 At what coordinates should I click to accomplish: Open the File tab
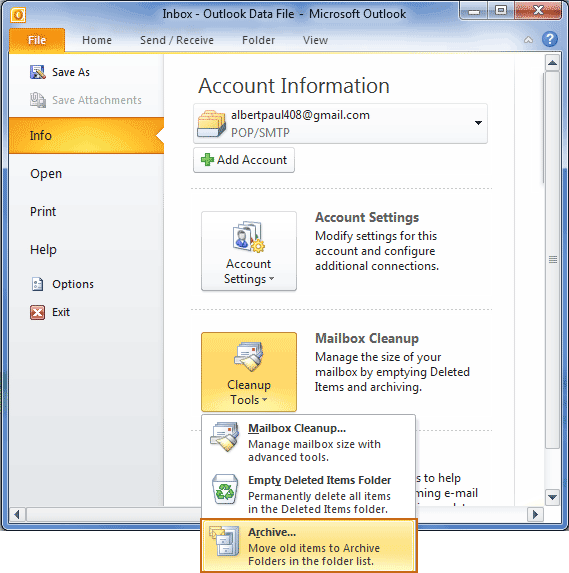37,40
